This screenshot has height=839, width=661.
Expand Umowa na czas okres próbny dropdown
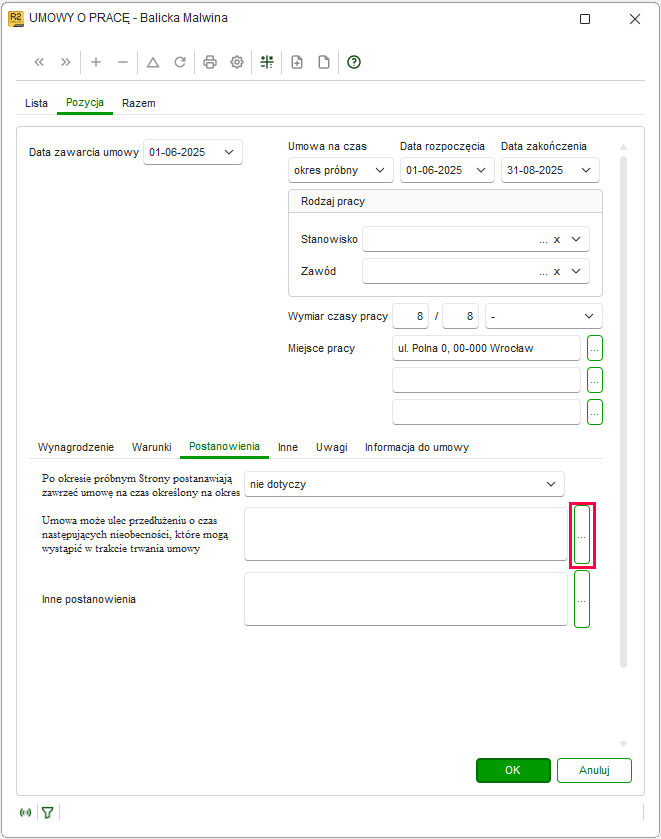click(x=380, y=170)
